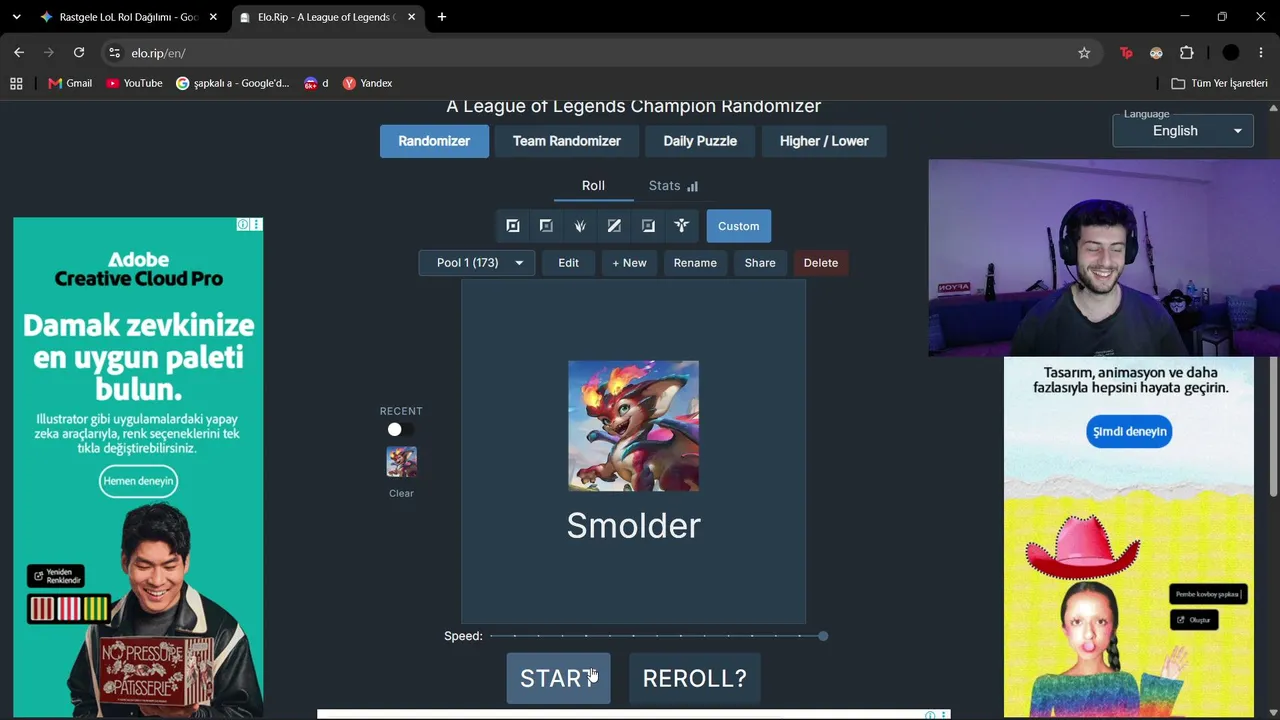Open the Yandex bookmark
Screen dimensions: 1280x720
coord(367,83)
